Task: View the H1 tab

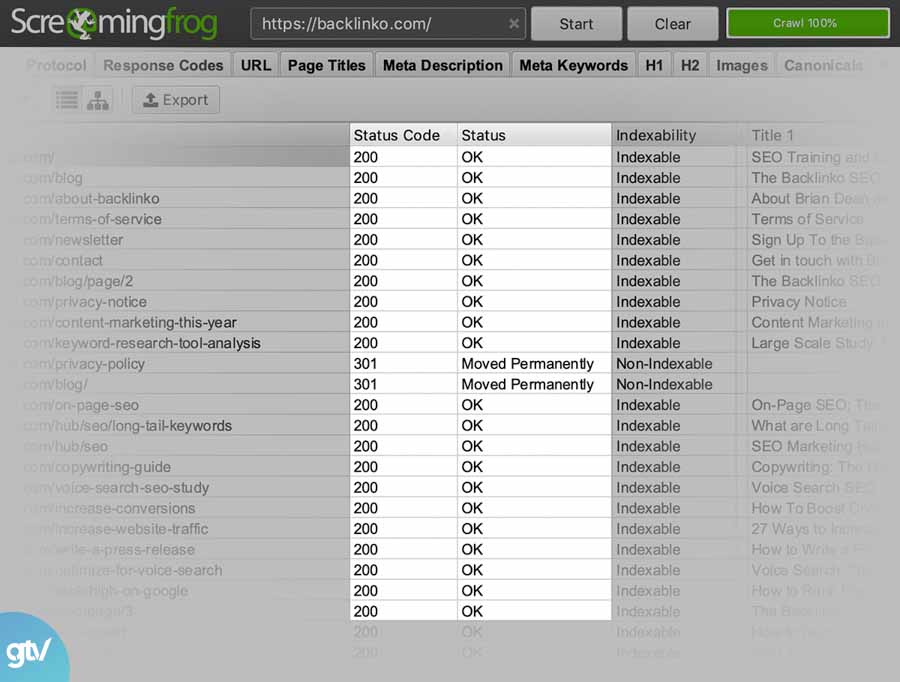Action: click(x=653, y=64)
